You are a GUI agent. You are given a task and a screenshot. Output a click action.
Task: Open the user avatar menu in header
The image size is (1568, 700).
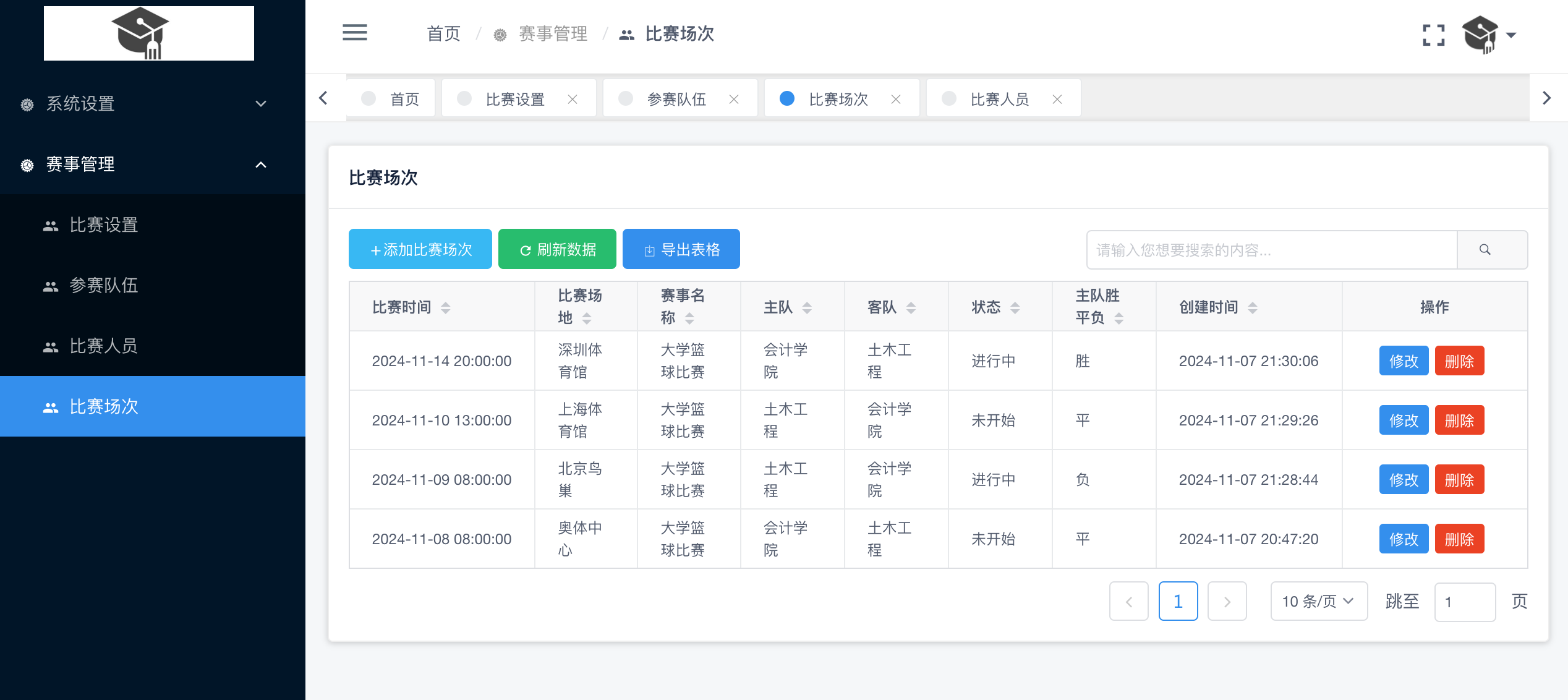point(1488,35)
